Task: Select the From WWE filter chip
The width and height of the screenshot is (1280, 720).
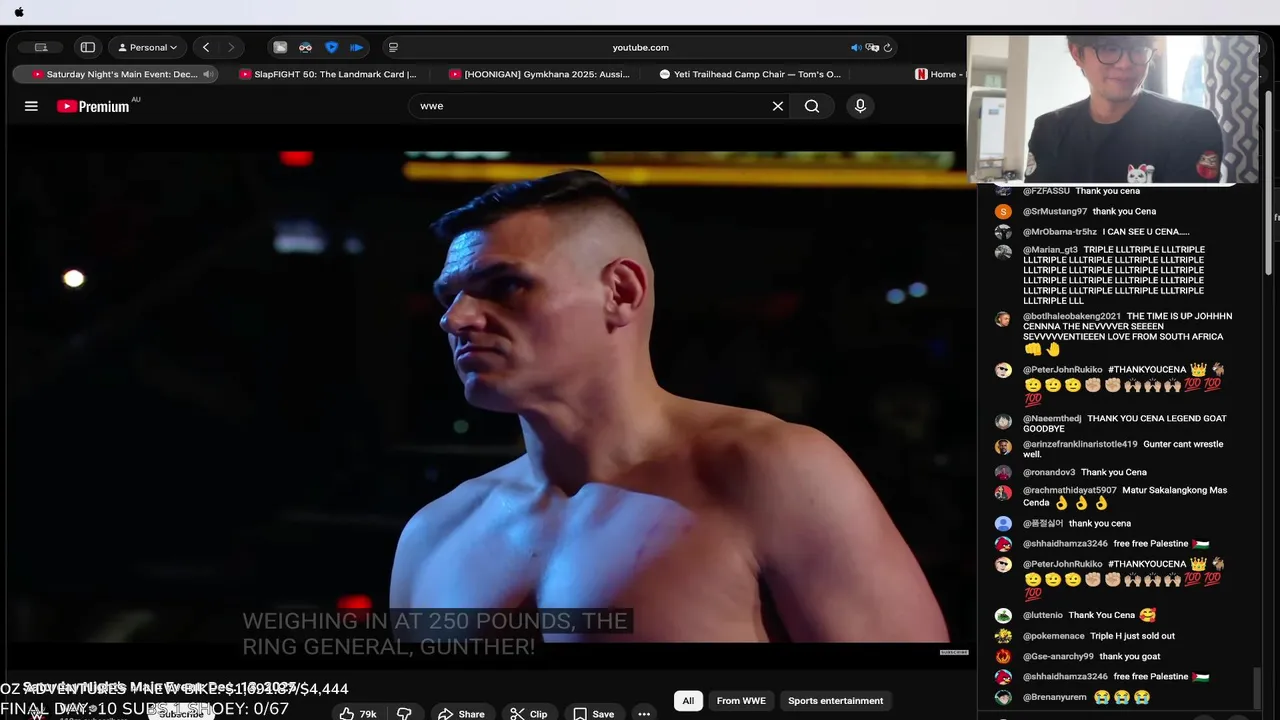Action: [741, 701]
